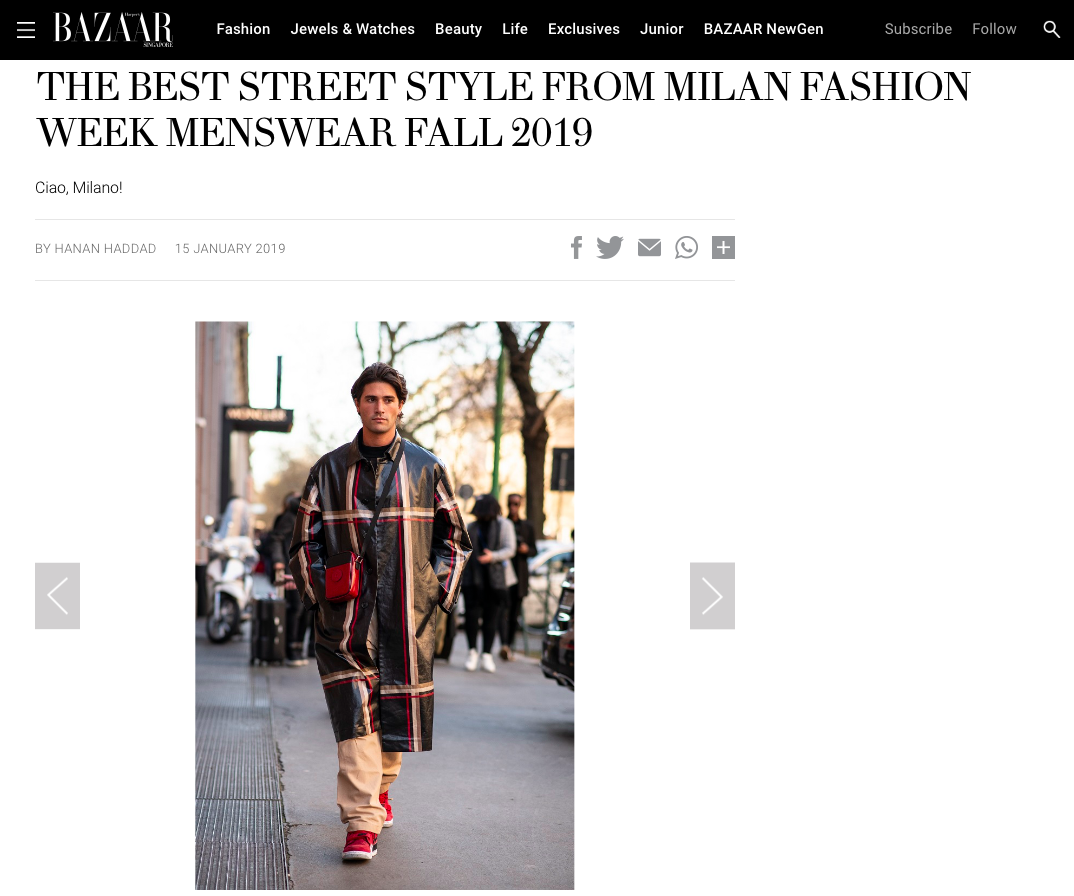Select Beauty in the navigation bar
The height and width of the screenshot is (896, 1074).
458,29
